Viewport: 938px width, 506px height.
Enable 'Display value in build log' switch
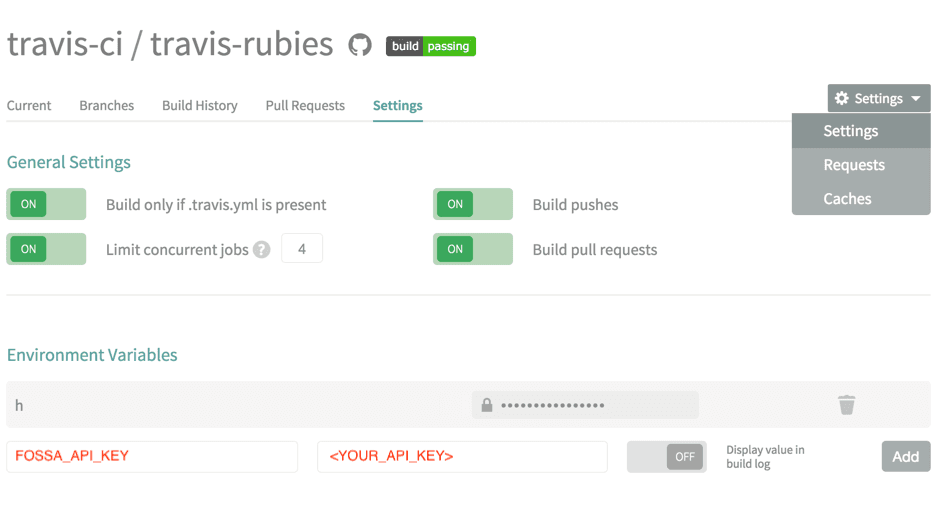666,457
